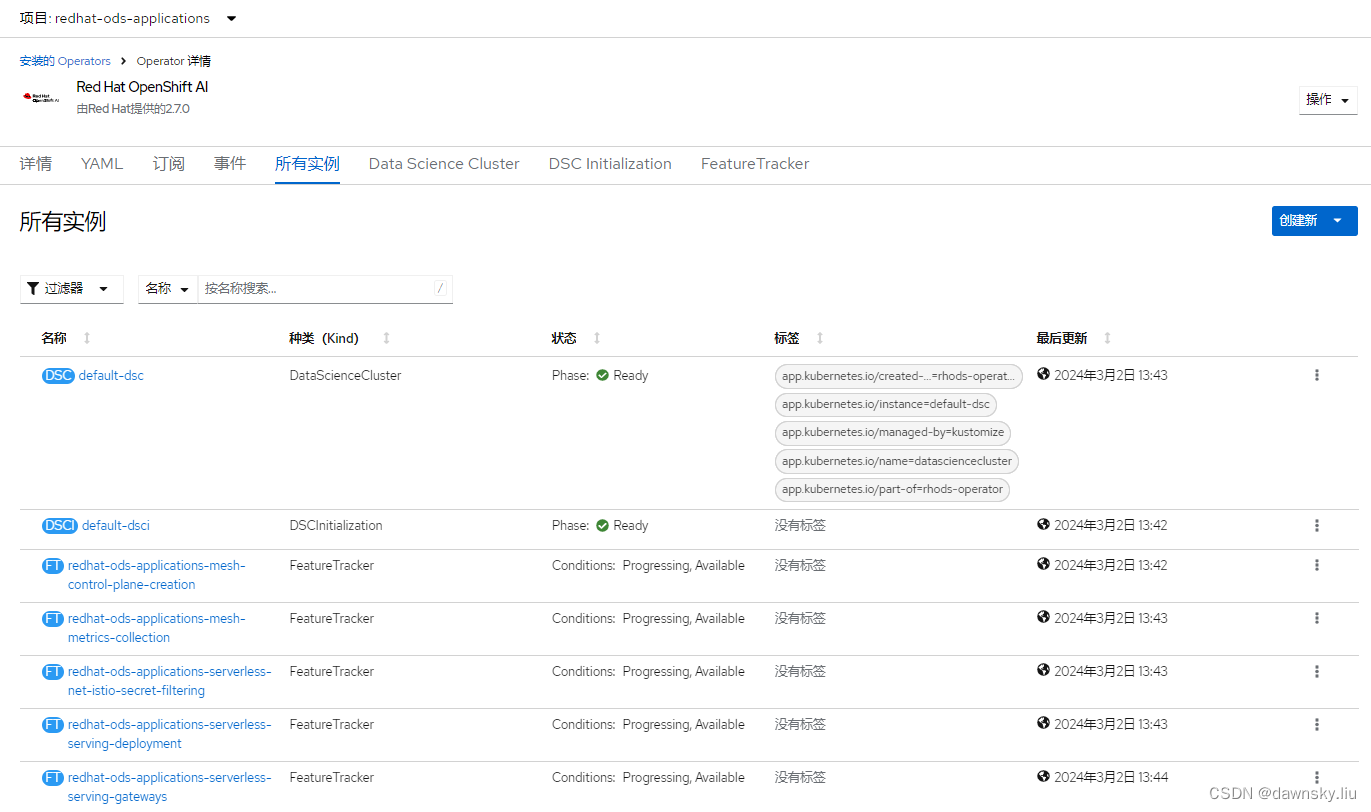Screen dimensions: 1371x812
Task: Click the app.kubernetes.io/managed-by=kustomize label chip
Action: point(893,432)
